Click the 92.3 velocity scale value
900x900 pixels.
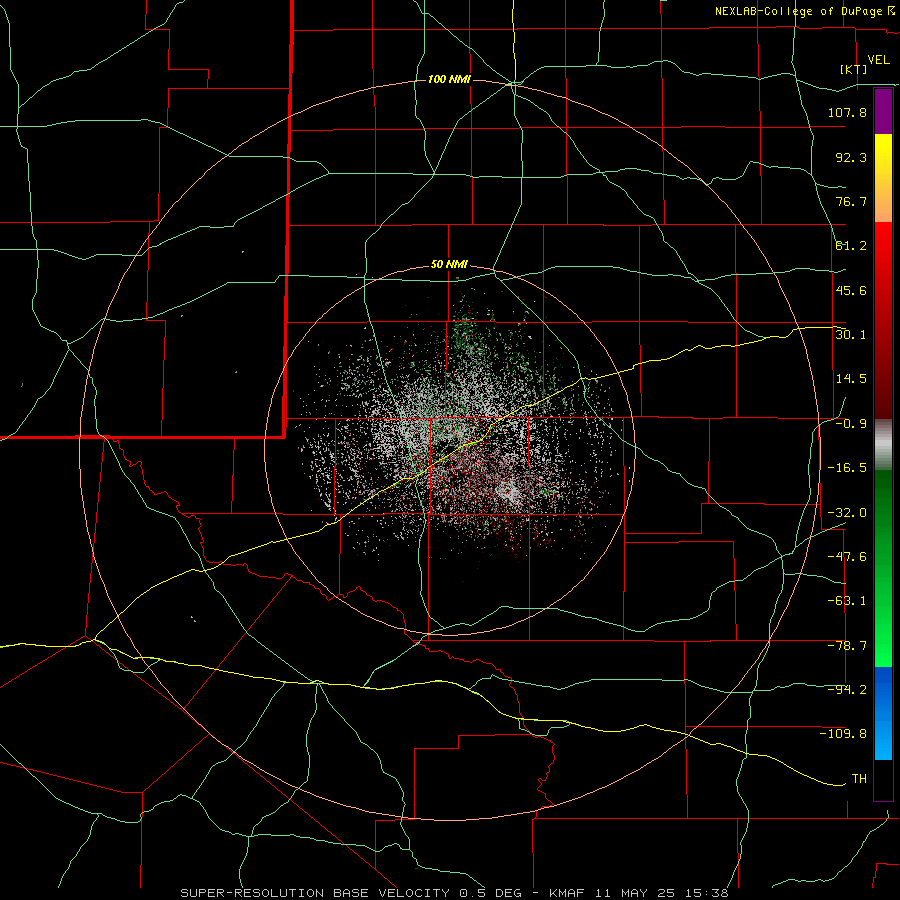(x=851, y=157)
